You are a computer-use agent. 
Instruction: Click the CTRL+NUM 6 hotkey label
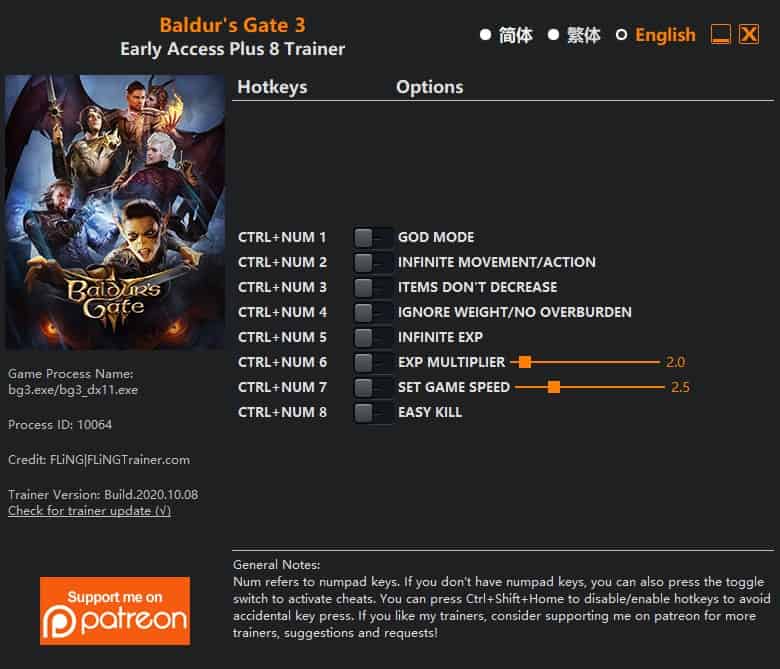(282, 362)
